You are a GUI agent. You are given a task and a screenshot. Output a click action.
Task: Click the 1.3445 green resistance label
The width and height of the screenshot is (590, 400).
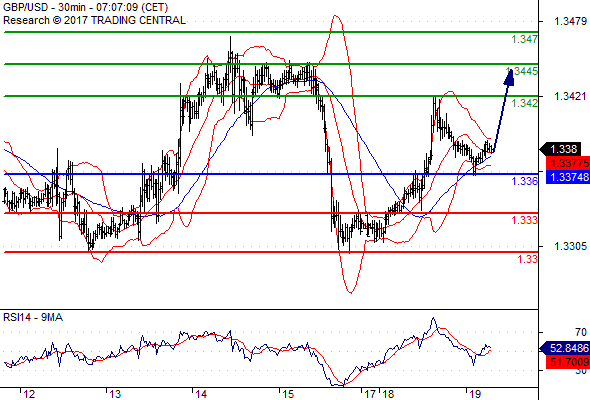(x=522, y=71)
